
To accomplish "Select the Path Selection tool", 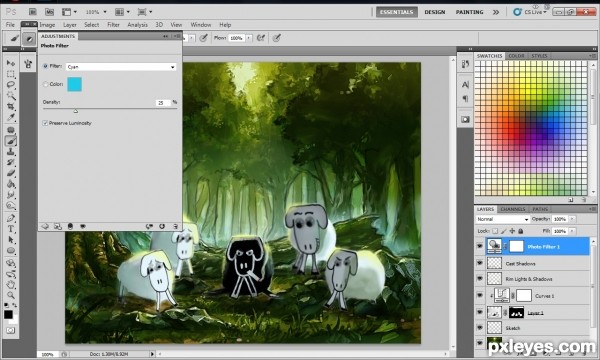I will 11,240.
